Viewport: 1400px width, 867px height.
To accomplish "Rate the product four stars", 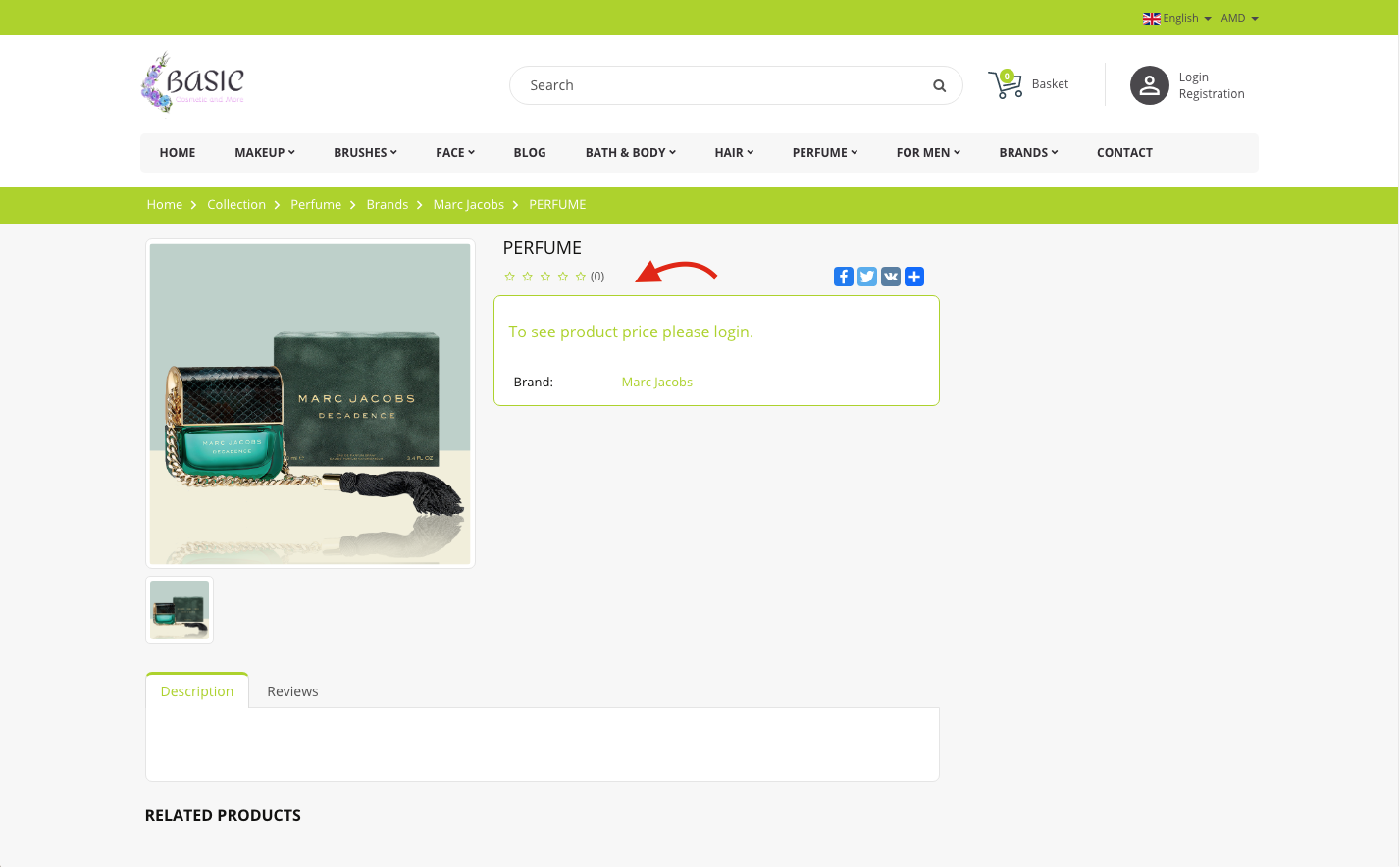I will point(563,277).
